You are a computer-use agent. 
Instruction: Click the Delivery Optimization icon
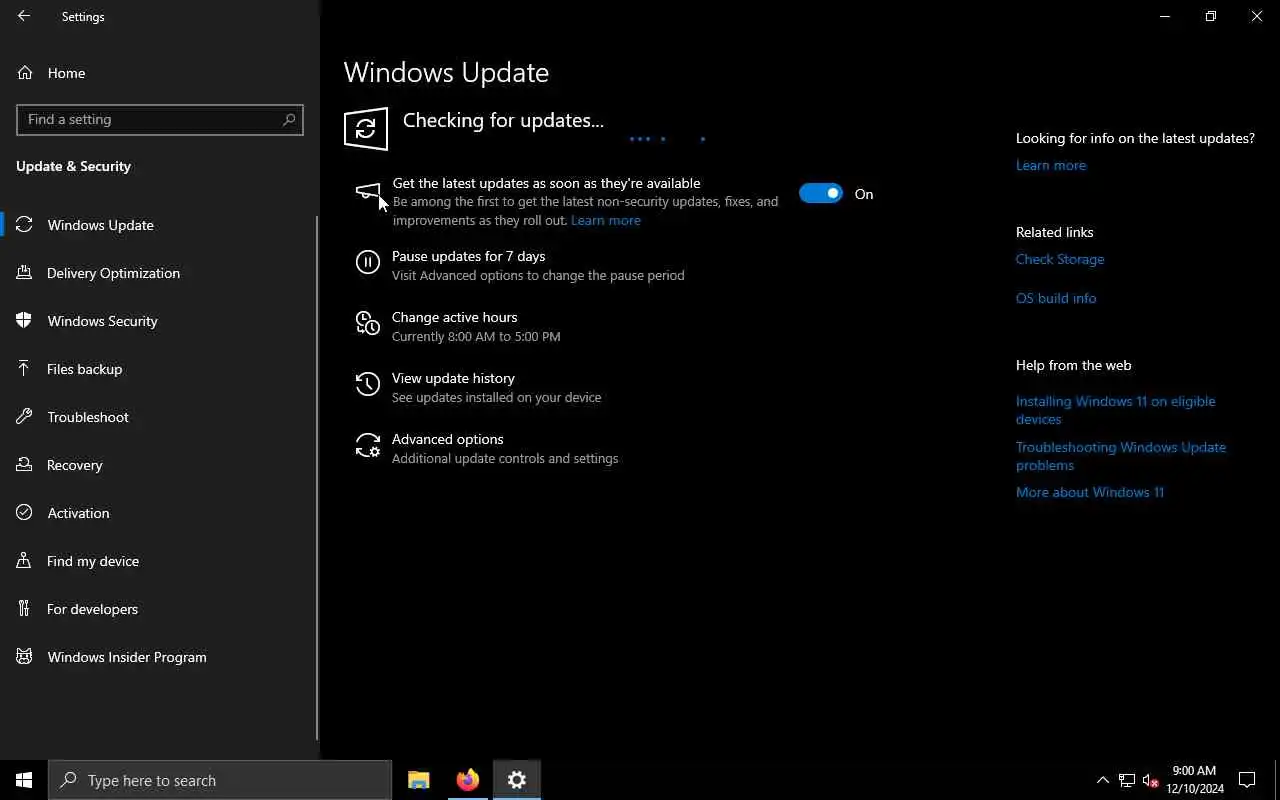click(x=24, y=273)
